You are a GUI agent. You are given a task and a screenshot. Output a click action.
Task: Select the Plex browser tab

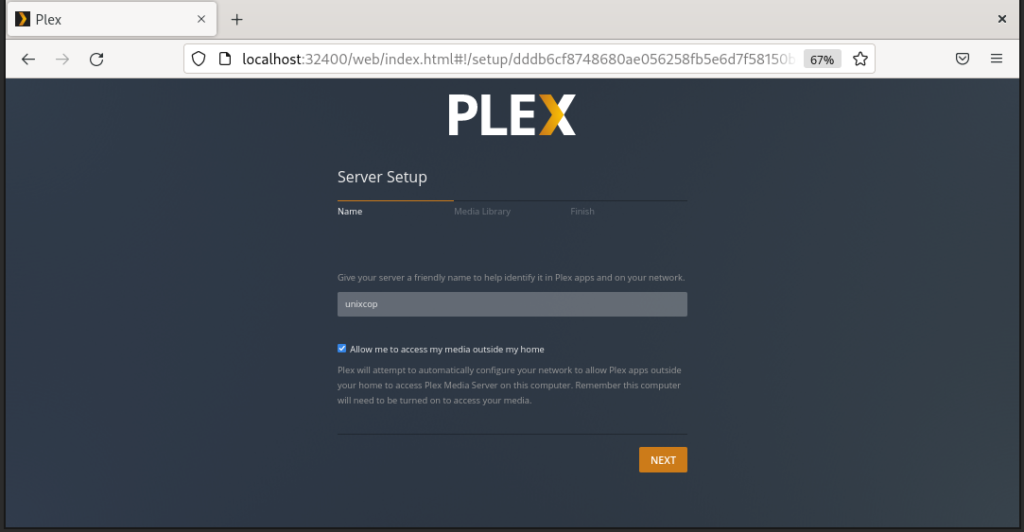[x=112, y=20]
